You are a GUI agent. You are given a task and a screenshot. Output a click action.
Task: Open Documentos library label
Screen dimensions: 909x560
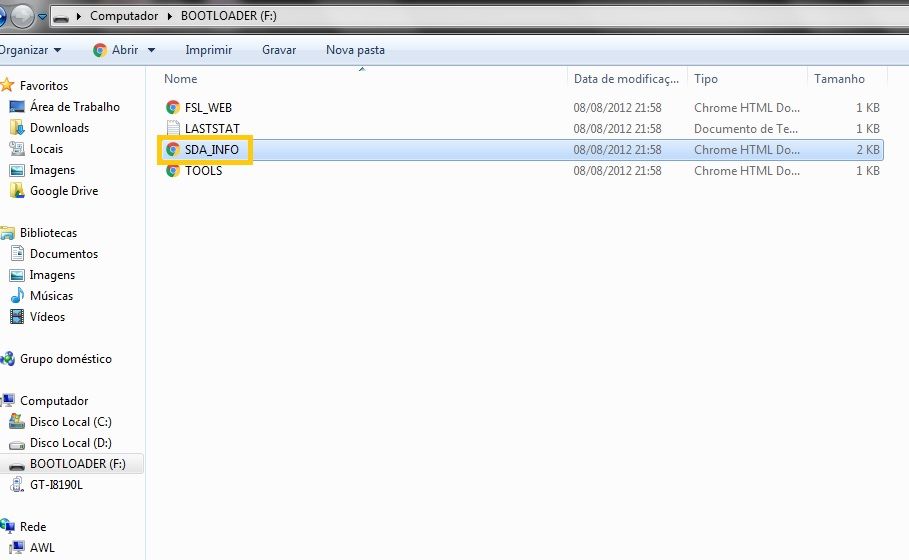click(64, 254)
